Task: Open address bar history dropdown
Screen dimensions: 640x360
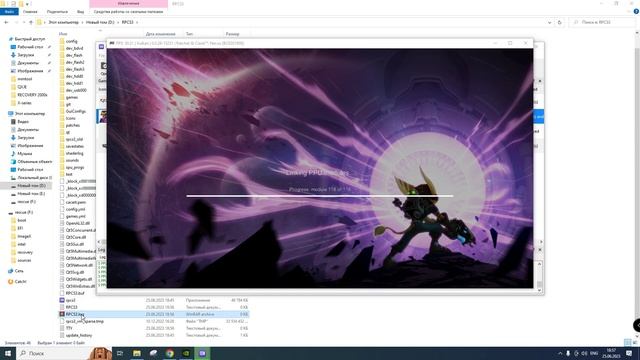Action: [x=549, y=22]
